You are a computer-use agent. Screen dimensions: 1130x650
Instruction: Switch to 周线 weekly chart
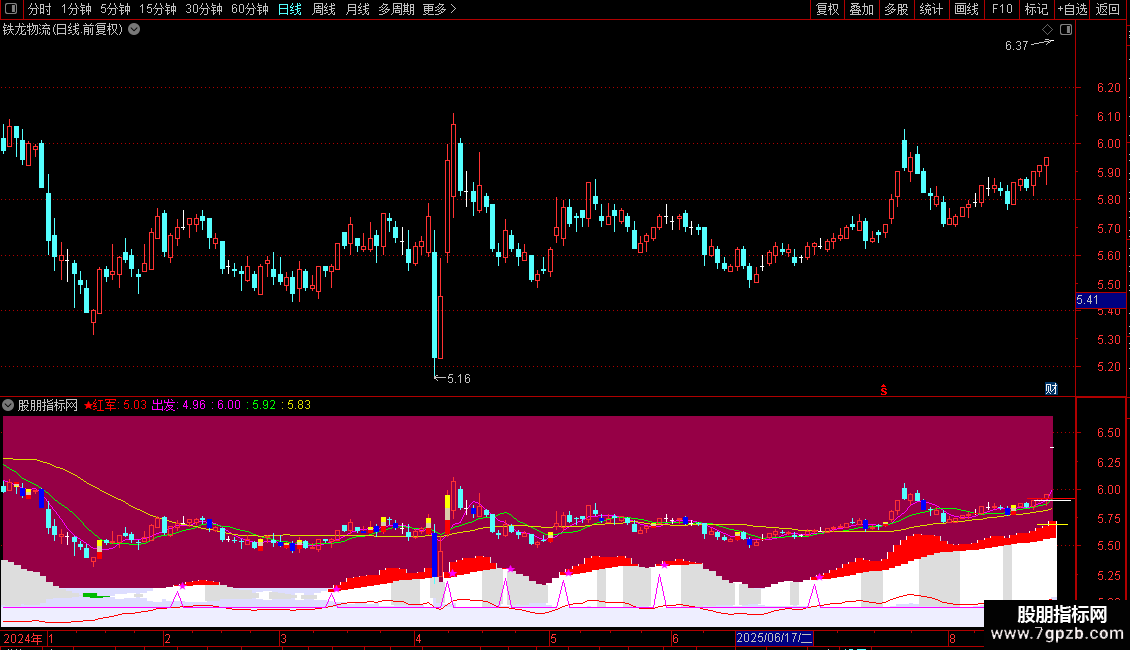[324, 9]
